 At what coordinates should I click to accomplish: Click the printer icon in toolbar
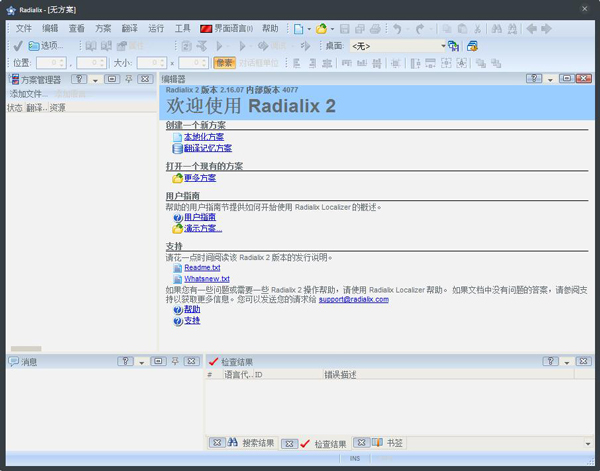[x=375, y=29]
